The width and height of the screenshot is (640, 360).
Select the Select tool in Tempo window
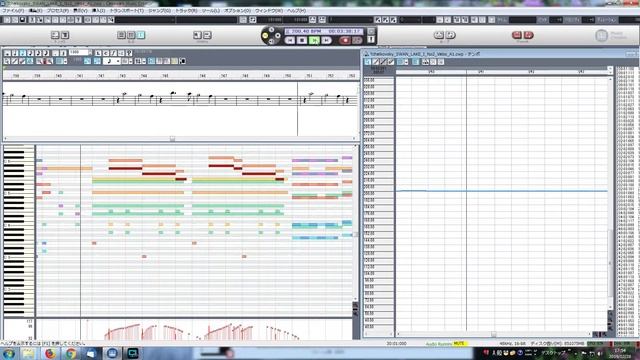coord(368,62)
